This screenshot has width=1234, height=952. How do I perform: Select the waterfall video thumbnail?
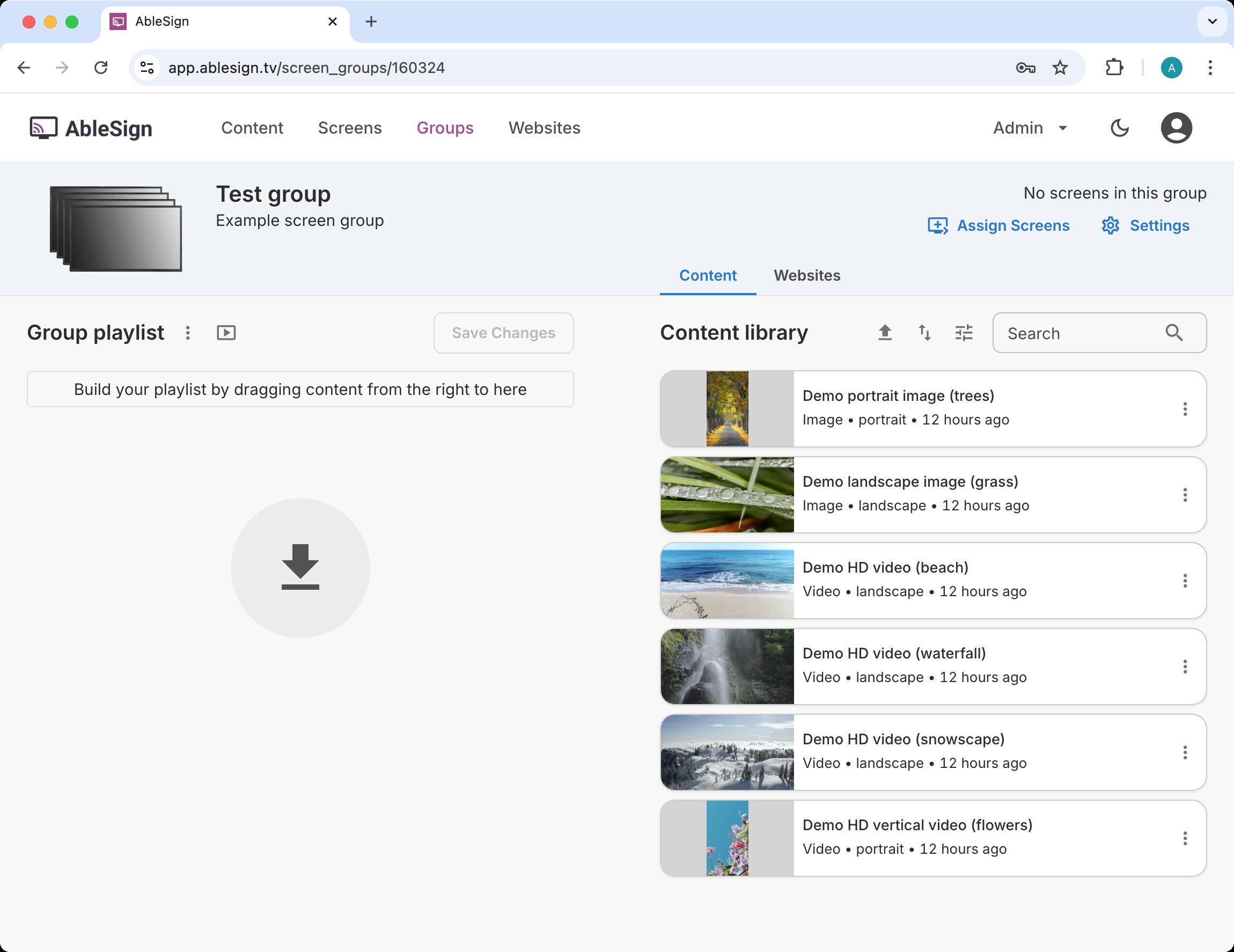(x=726, y=667)
